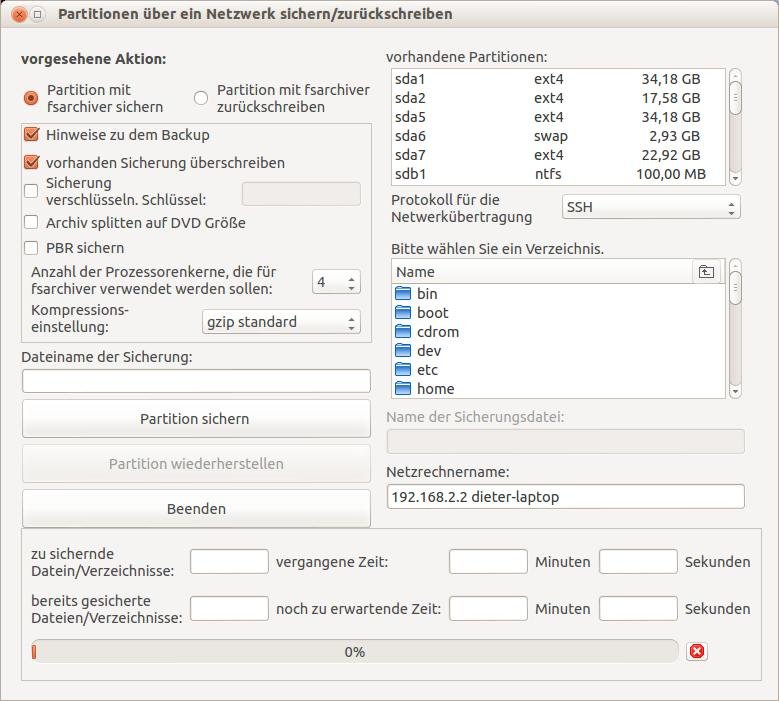The width and height of the screenshot is (779, 701).
Task: Select the sda2 partition row
Action: (x=558, y=98)
